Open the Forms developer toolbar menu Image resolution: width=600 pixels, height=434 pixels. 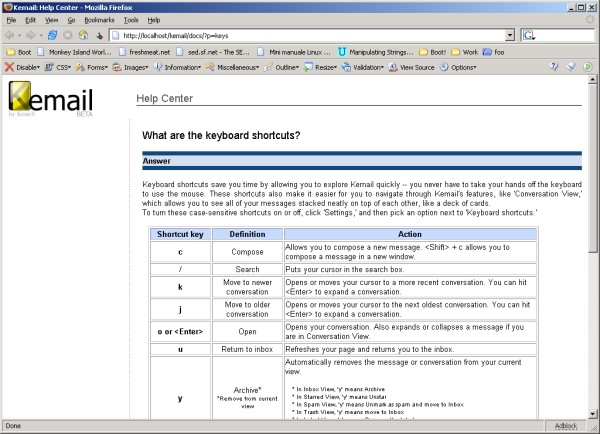pyautogui.click(x=92, y=67)
